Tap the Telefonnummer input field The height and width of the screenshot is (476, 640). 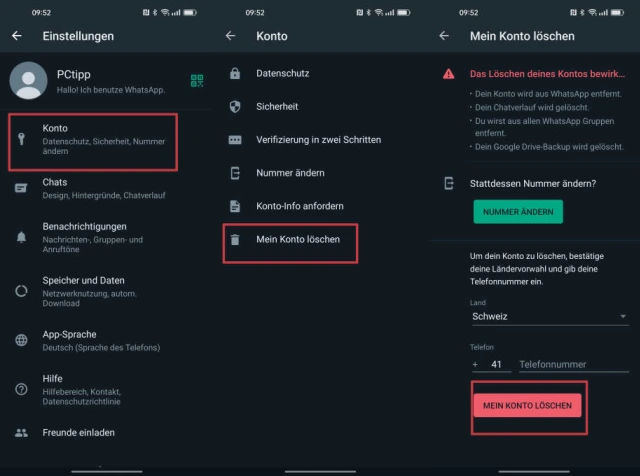tap(570, 365)
